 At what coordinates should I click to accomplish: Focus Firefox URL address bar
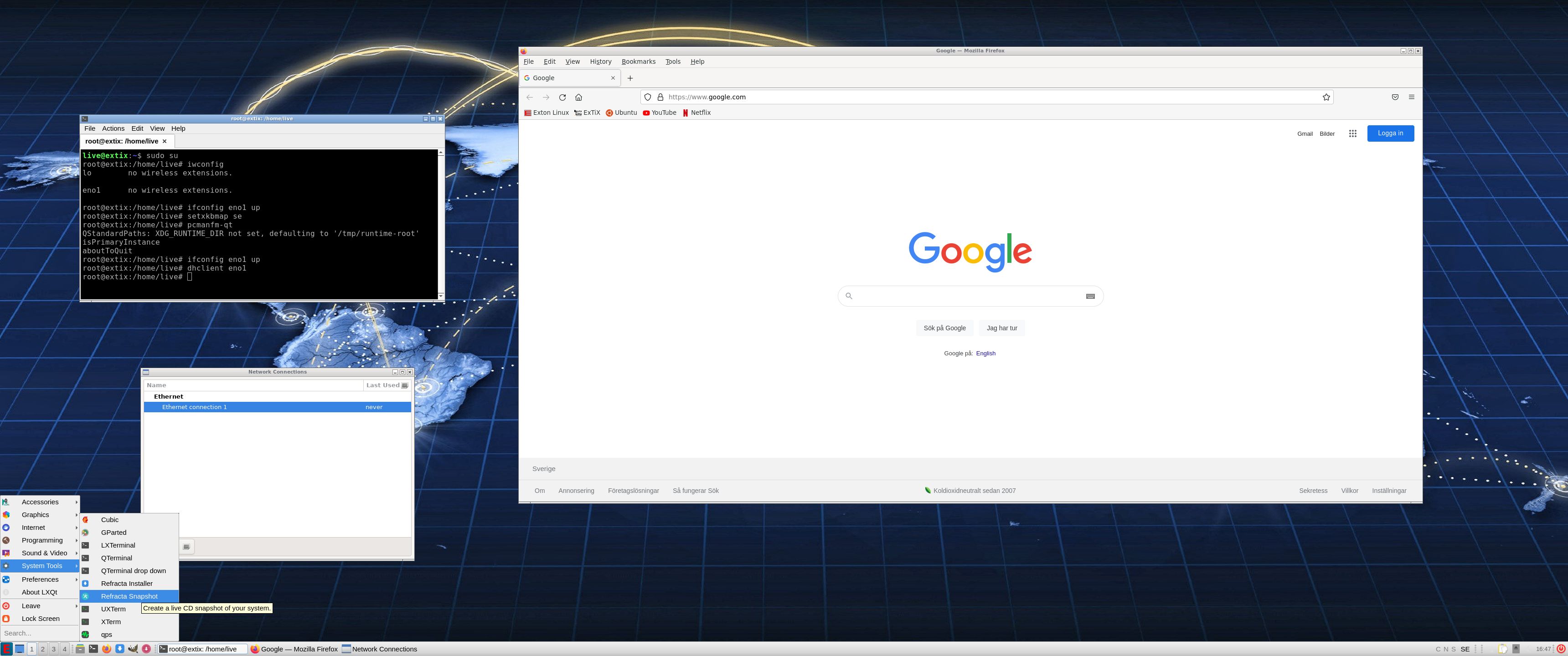point(986,97)
